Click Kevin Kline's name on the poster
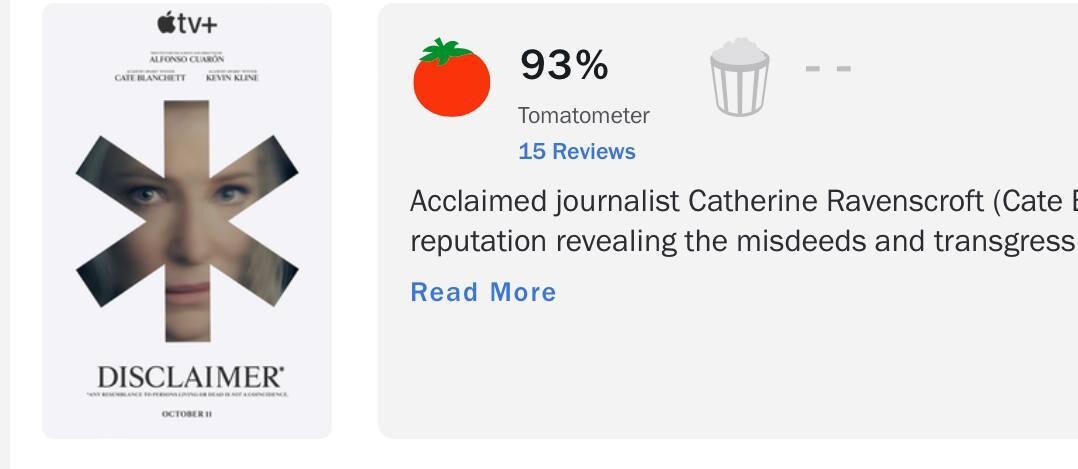 click(x=231, y=78)
